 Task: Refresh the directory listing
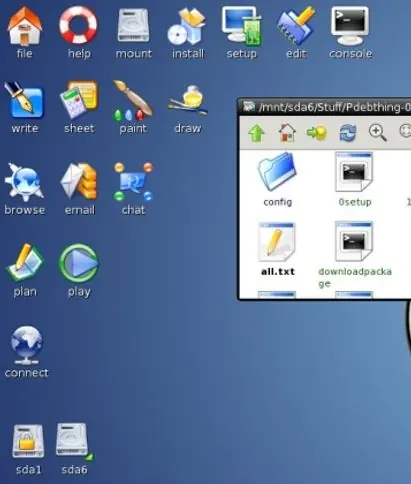[348, 133]
